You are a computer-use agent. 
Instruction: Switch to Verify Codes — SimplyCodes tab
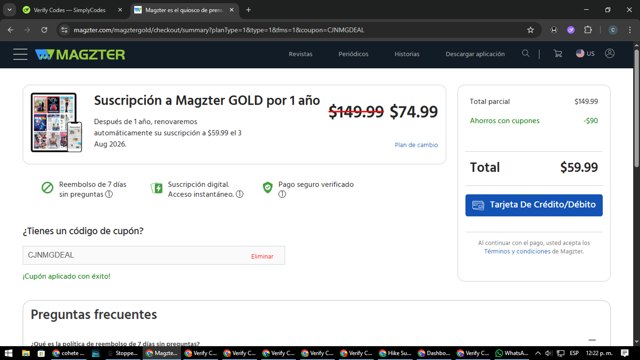point(69,10)
